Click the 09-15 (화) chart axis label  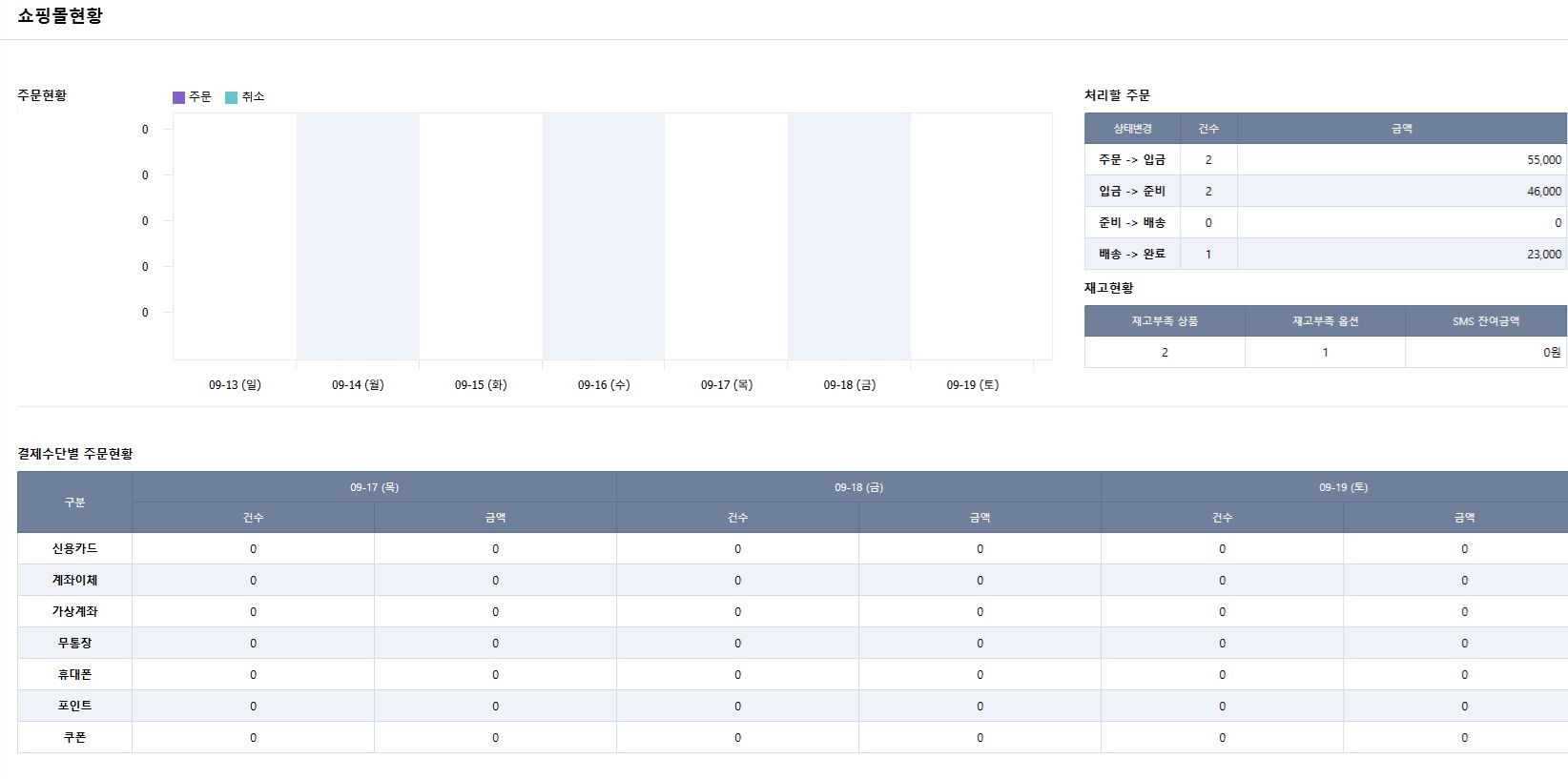click(481, 384)
